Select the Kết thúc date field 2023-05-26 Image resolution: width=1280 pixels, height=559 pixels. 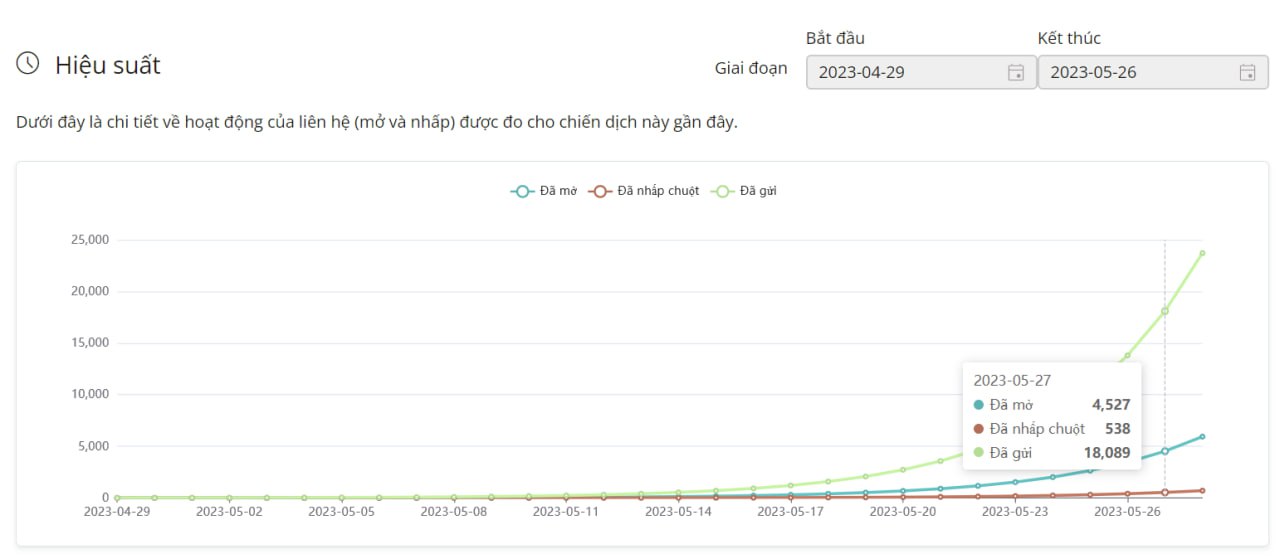tap(1135, 72)
